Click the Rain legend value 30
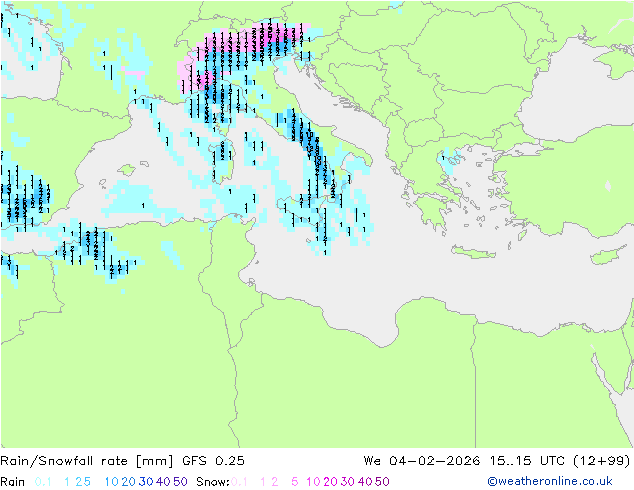Viewport: 634px width, 490px height. (x=146, y=482)
